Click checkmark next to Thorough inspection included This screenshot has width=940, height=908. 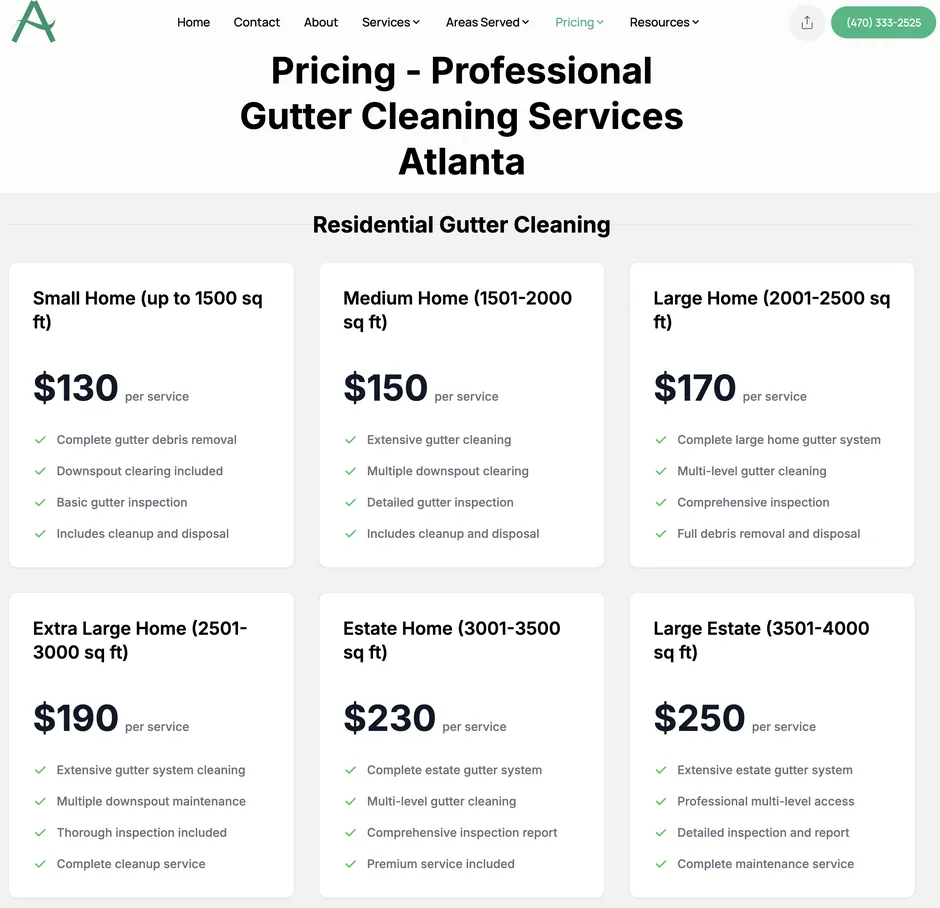coord(41,833)
